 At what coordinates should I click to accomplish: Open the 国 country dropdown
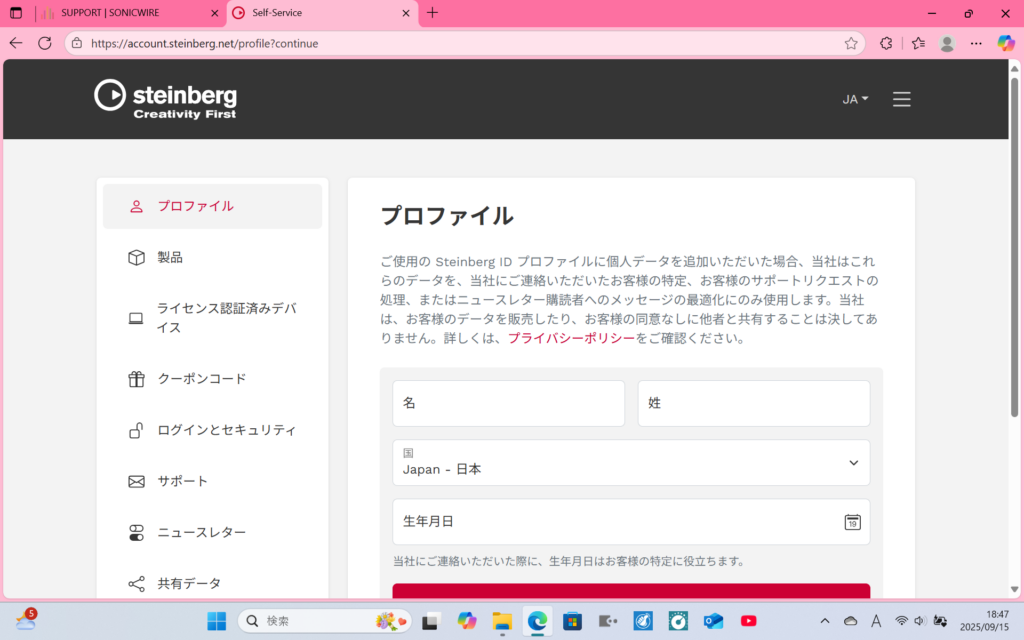[x=631, y=463]
